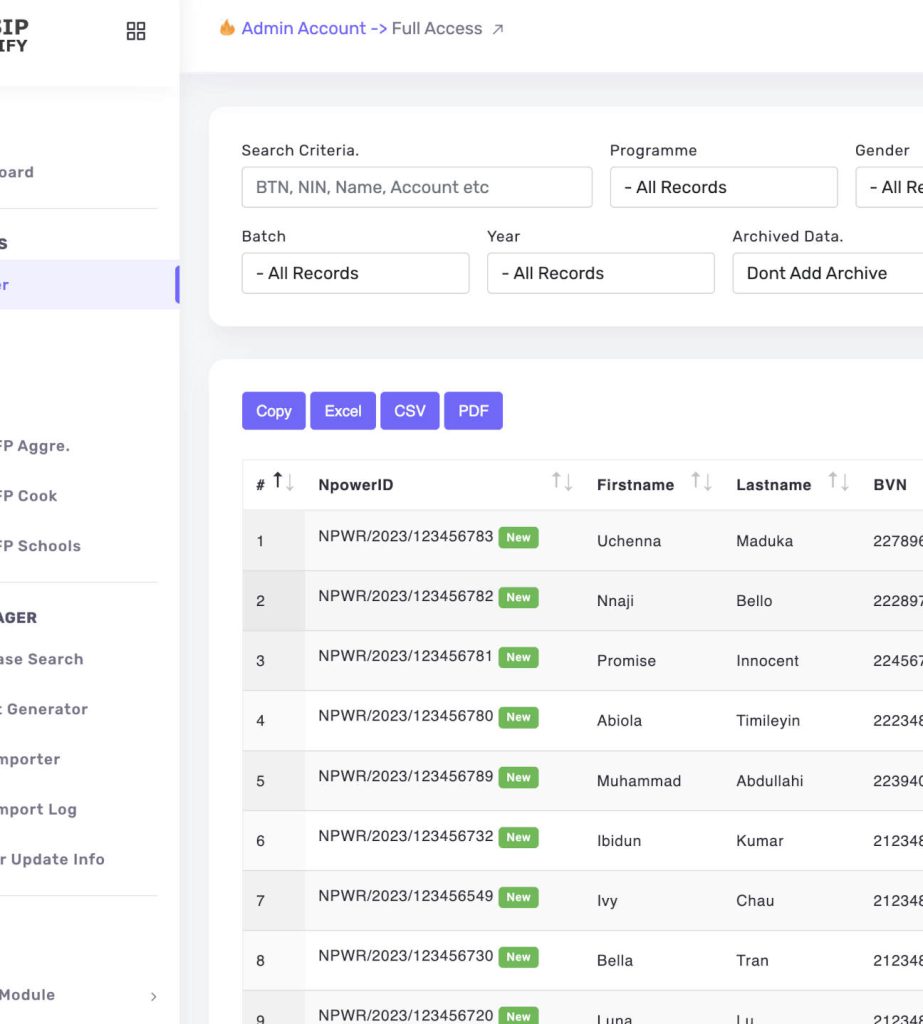Open the Programme dropdown
This screenshot has height=1024, width=923.
tap(723, 187)
